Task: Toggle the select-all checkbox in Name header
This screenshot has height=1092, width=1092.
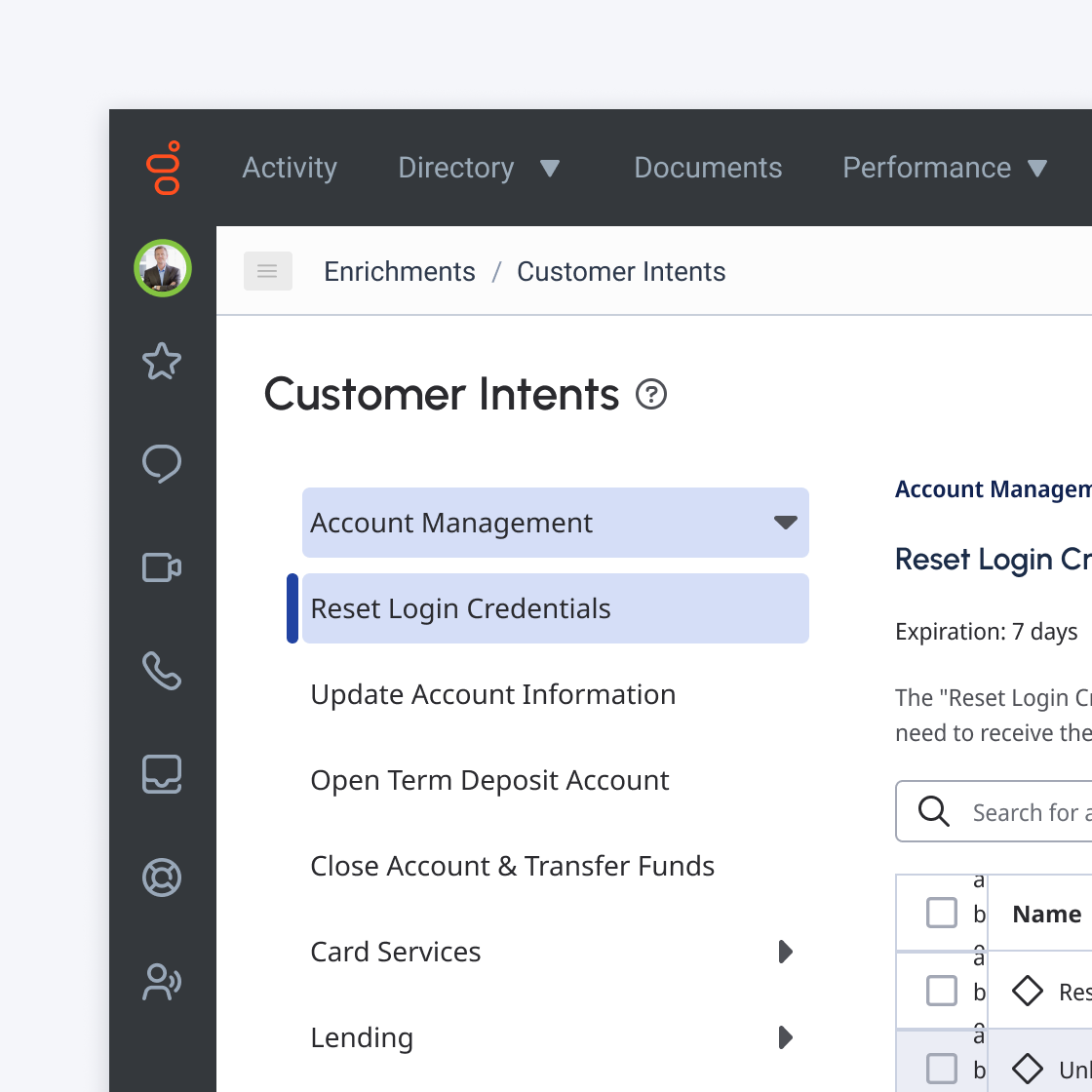Action: pyautogui.click(x=942, y=913)
